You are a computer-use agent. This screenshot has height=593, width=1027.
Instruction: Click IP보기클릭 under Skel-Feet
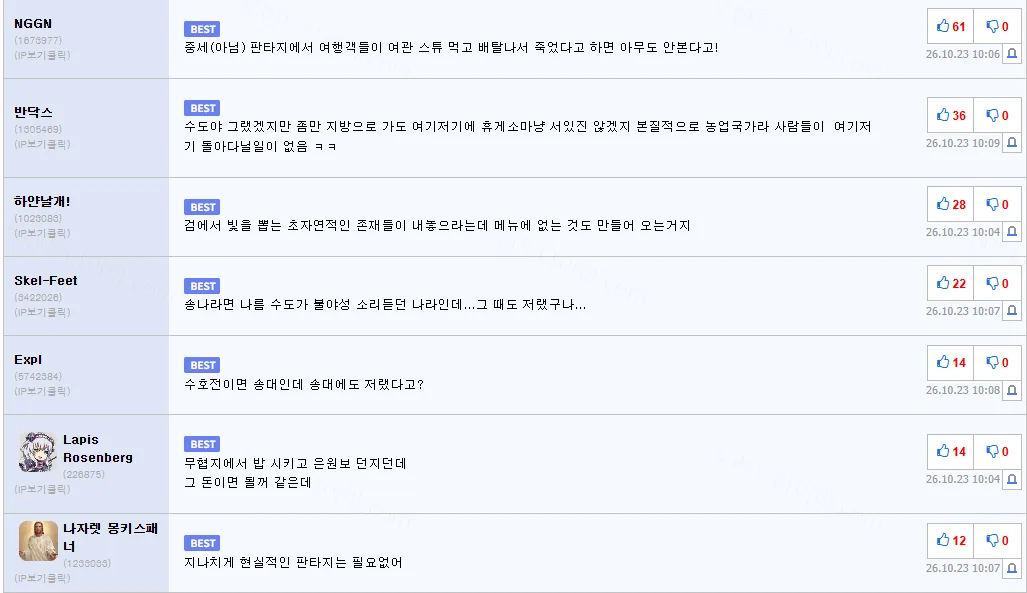coord(42,312)
